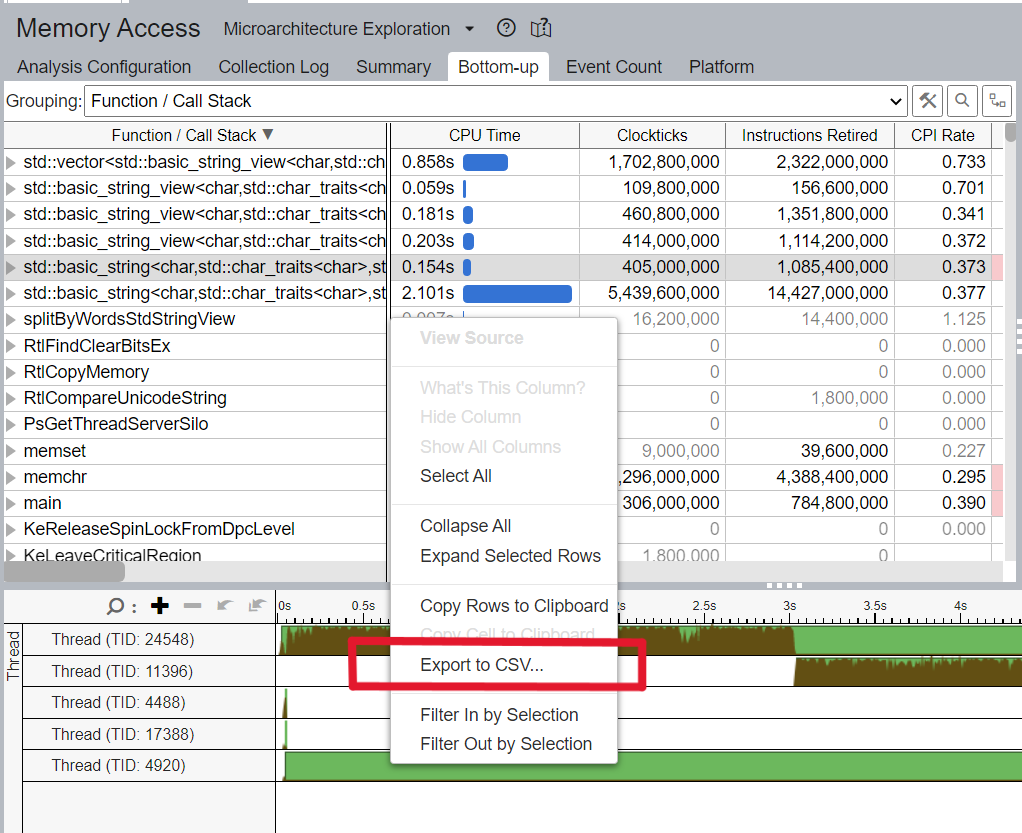This screenshot has height=833, width=1022.
Task: Zoom in on timeline with the plus icon
Action: pyautogui.click(x=160, y=606)
